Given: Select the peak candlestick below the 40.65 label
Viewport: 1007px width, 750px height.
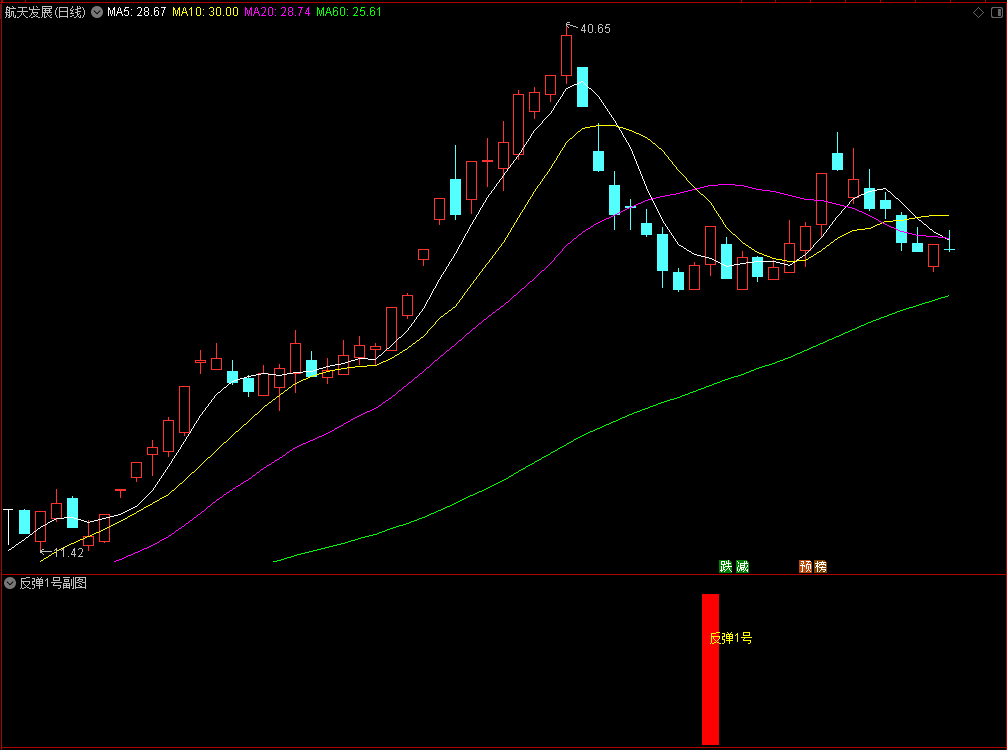Looking at the screenshot, I should click(x=566, y=55).
